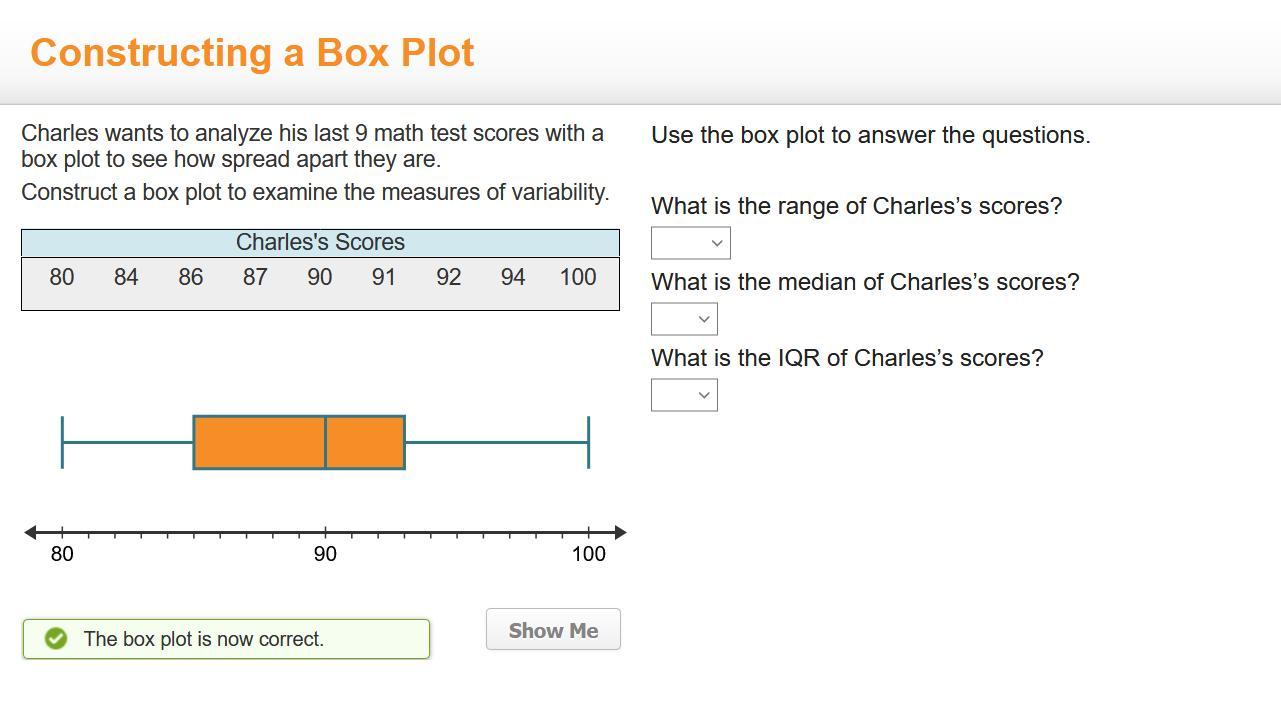Click the left whisker end at 80
This screenshot has width=1281, height=726.
[x=62, y=442]
